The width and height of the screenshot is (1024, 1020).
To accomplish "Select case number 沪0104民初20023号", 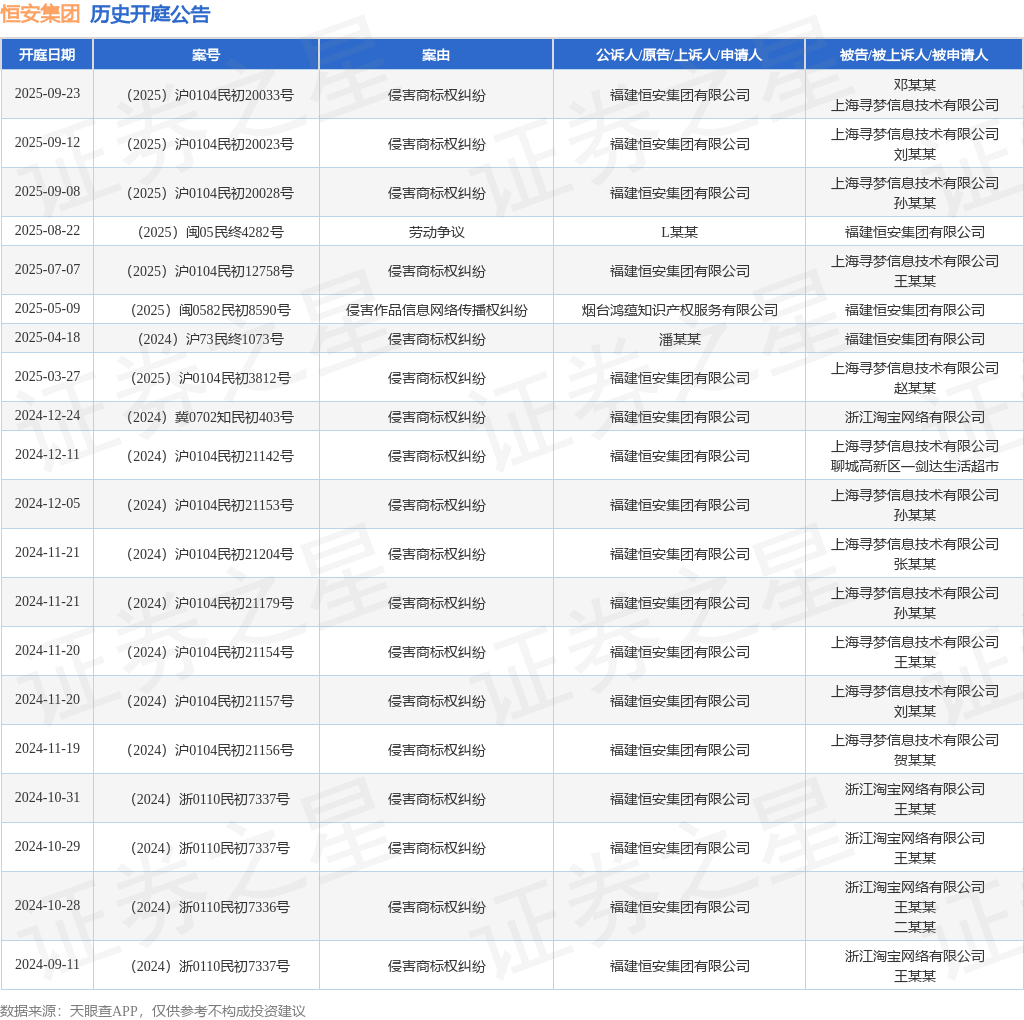I will (x=210, y=144).
